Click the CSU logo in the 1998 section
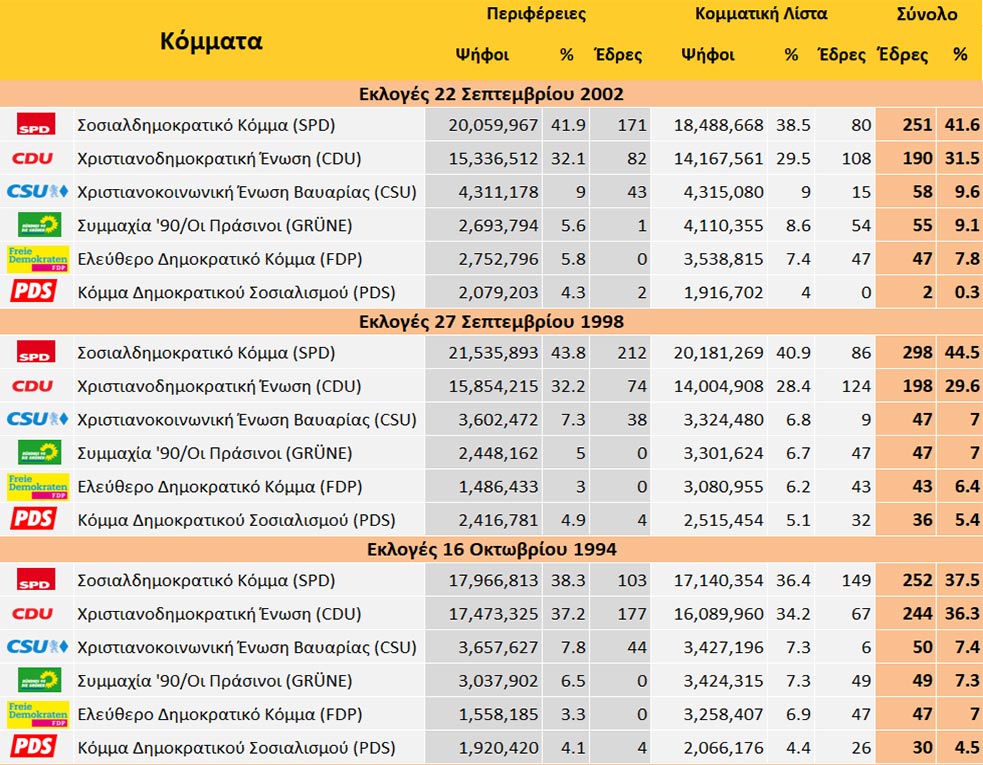Viewport: 983px width, 765px height. tap(37, 419)
